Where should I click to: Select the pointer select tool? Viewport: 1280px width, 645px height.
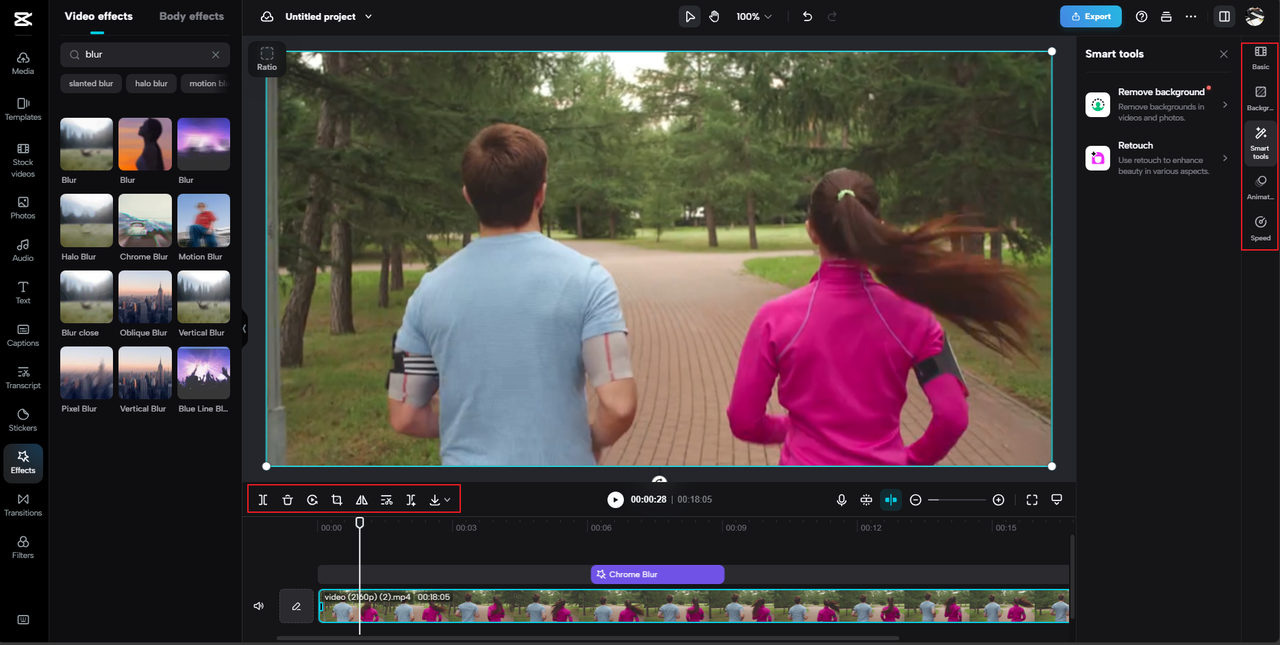(x=690, y=17)
